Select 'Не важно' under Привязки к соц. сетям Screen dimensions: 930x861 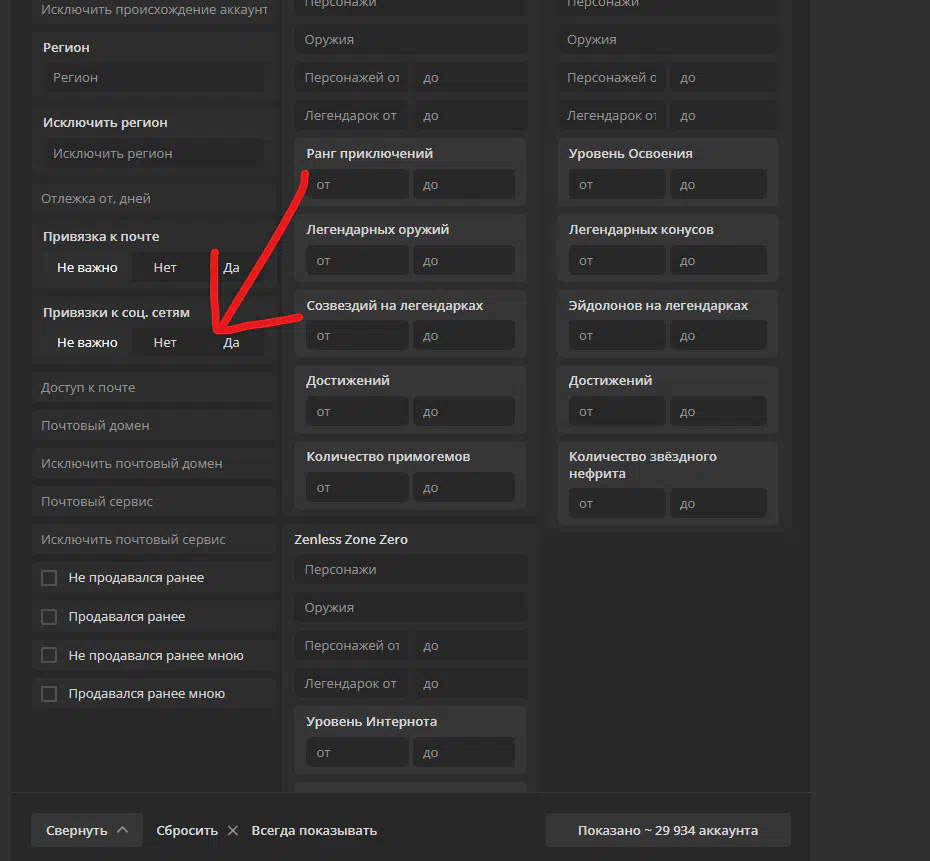[x=87, y=343]
